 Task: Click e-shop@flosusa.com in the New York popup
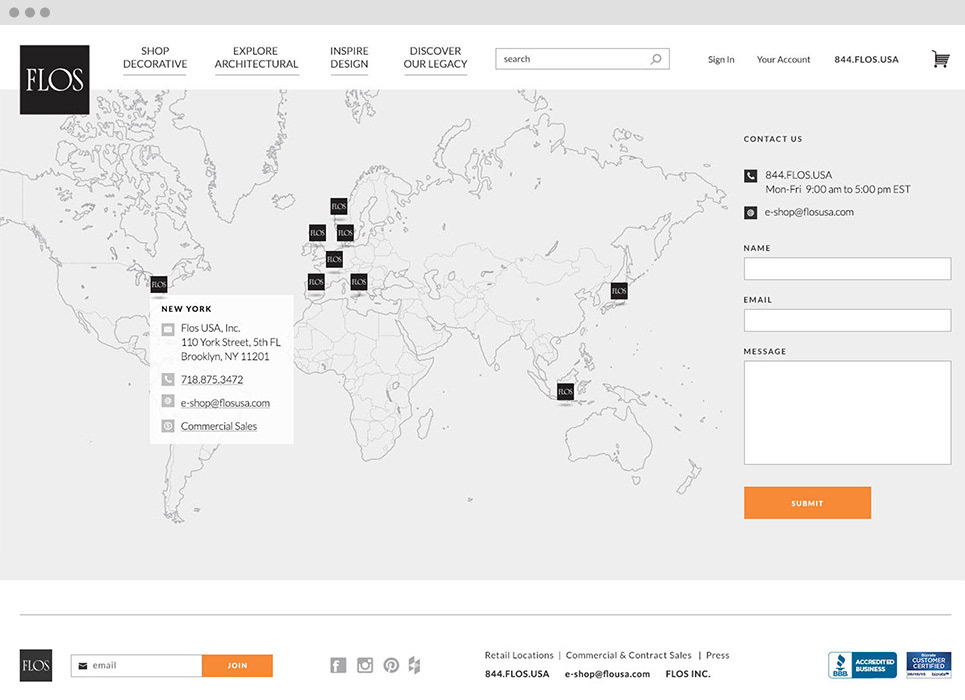pos(225,403)
